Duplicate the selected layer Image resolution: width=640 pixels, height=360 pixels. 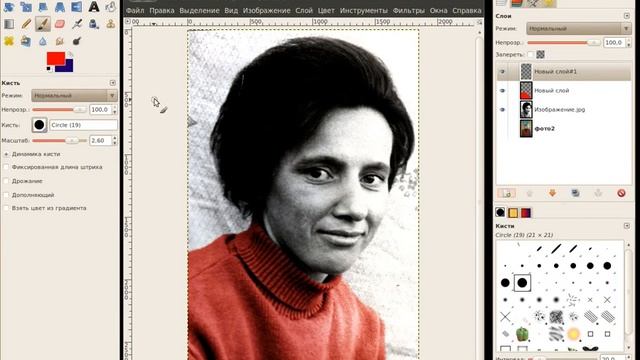[576, 193]
